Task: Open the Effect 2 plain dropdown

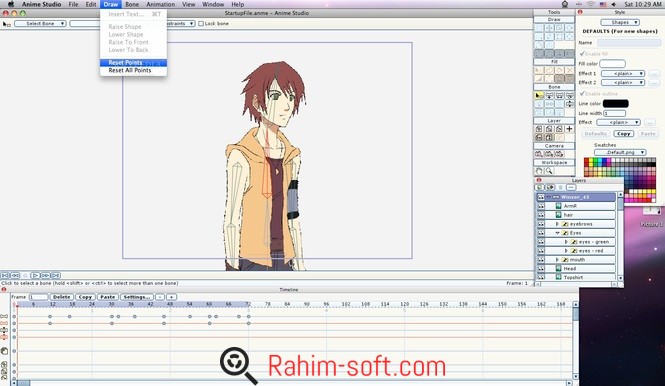Action: 623,82
